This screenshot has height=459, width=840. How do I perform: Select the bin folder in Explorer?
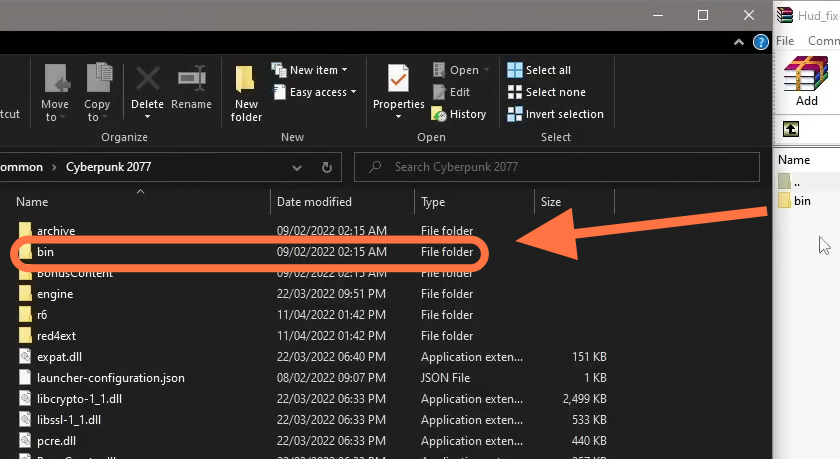click(45, 252)
